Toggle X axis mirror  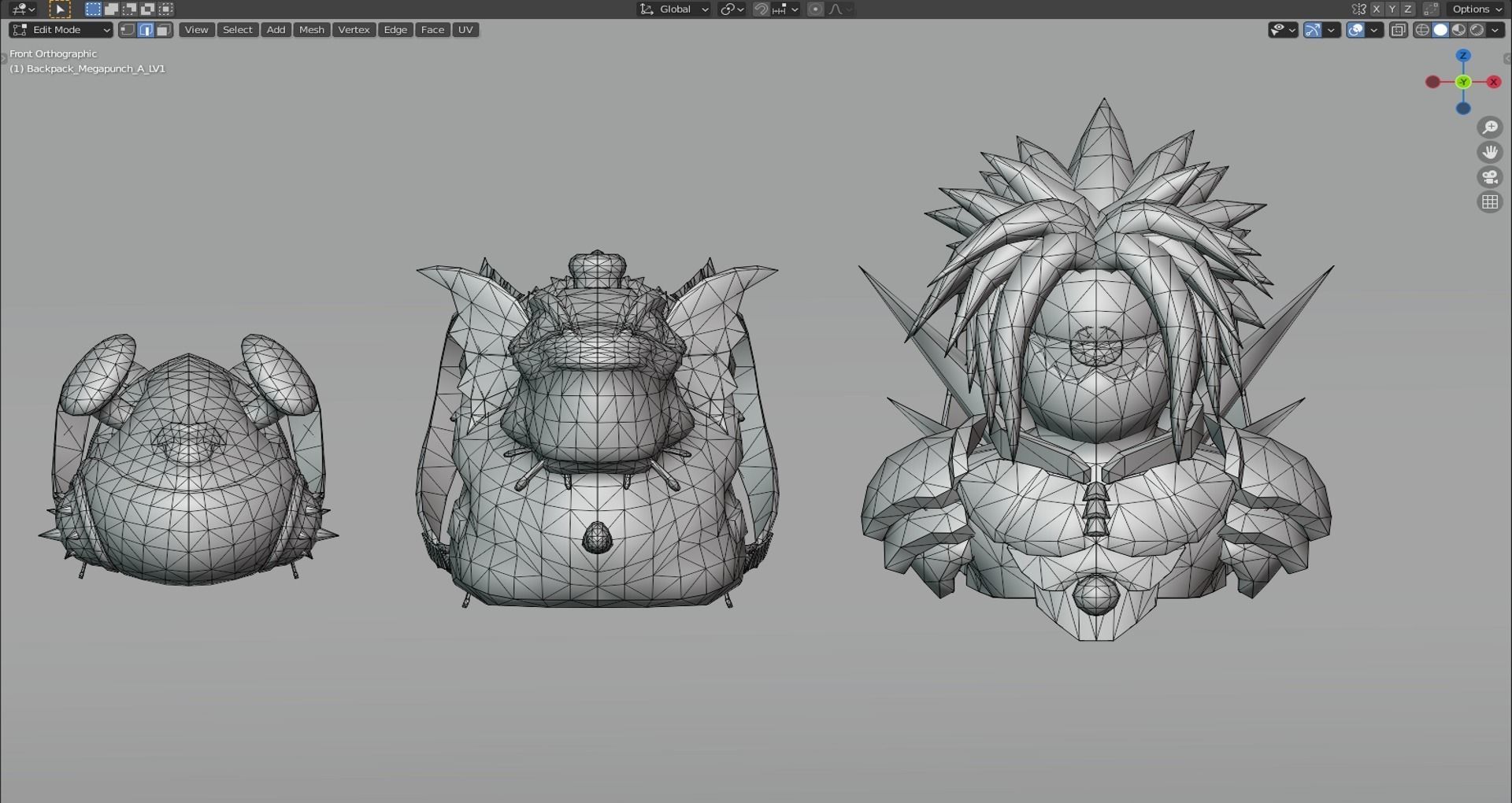click(1377, 9)
